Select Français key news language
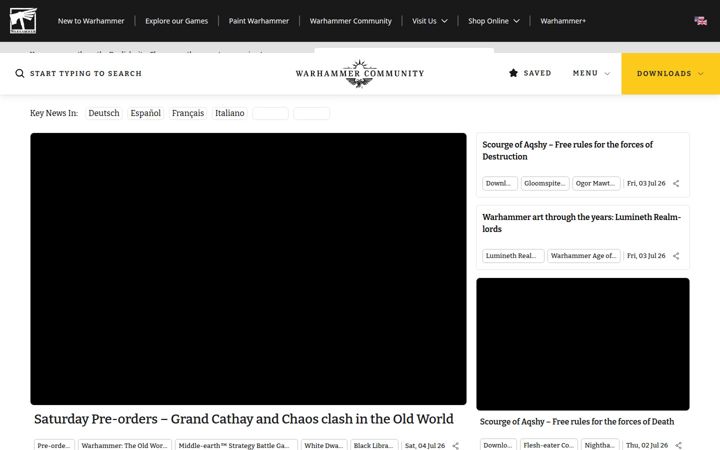This screenshot has height=450, width=720. (188, 113)
